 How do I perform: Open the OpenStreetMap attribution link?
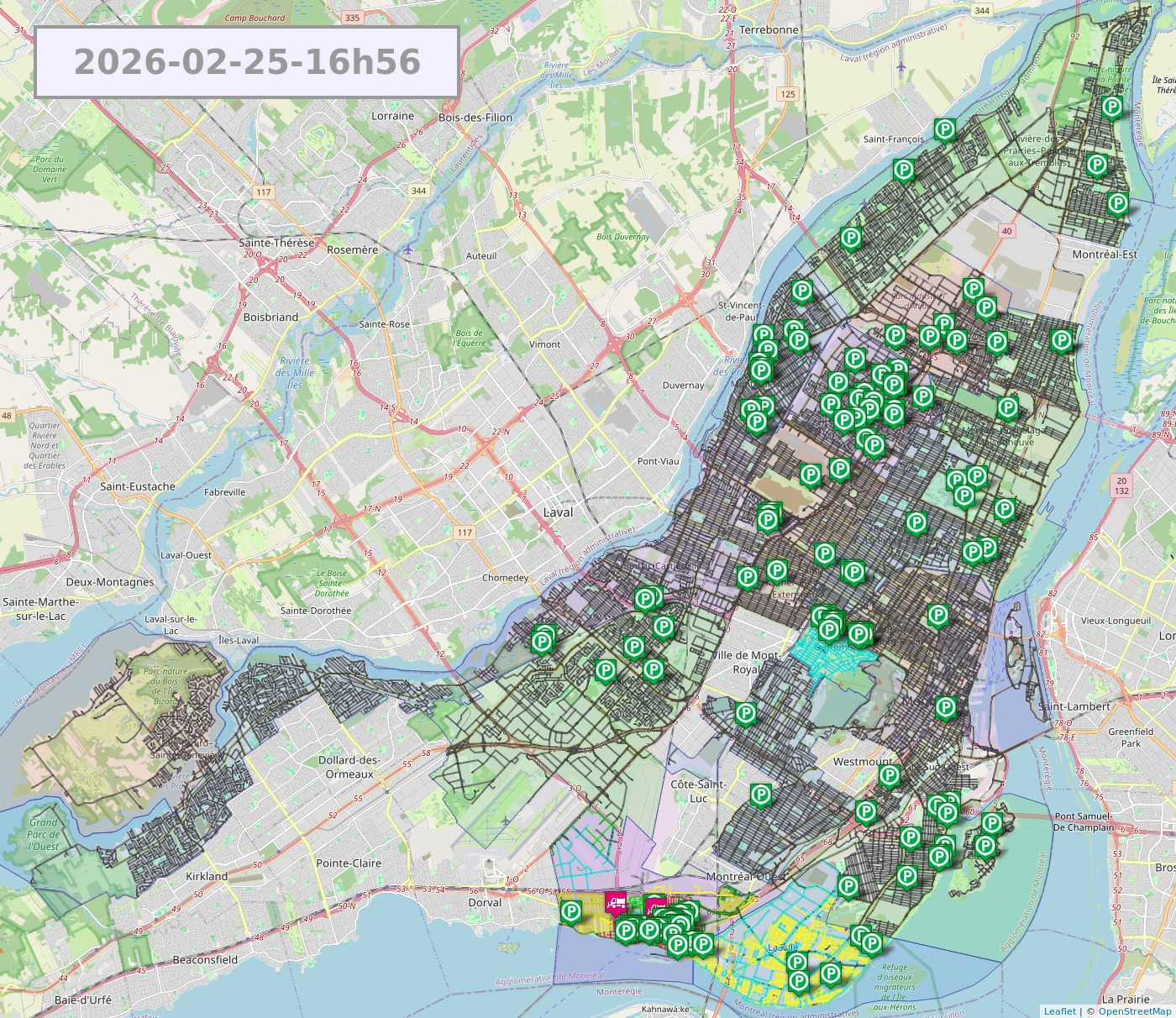[1134, 1011]
